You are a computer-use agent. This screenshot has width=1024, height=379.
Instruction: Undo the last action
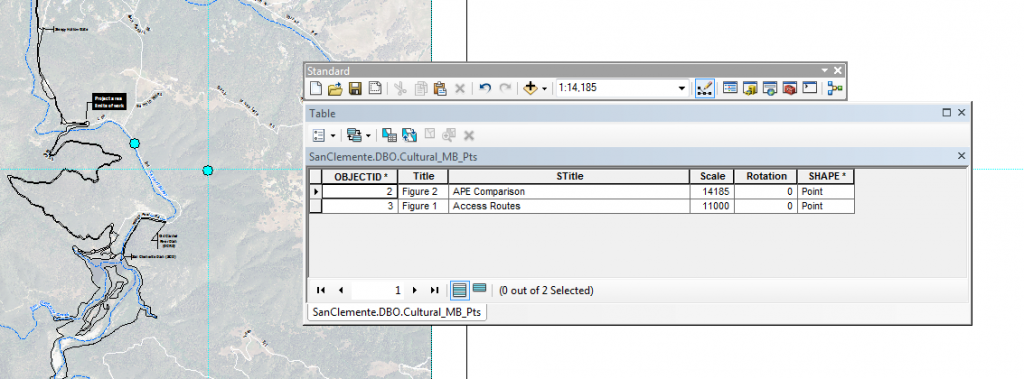click(485, 88)
